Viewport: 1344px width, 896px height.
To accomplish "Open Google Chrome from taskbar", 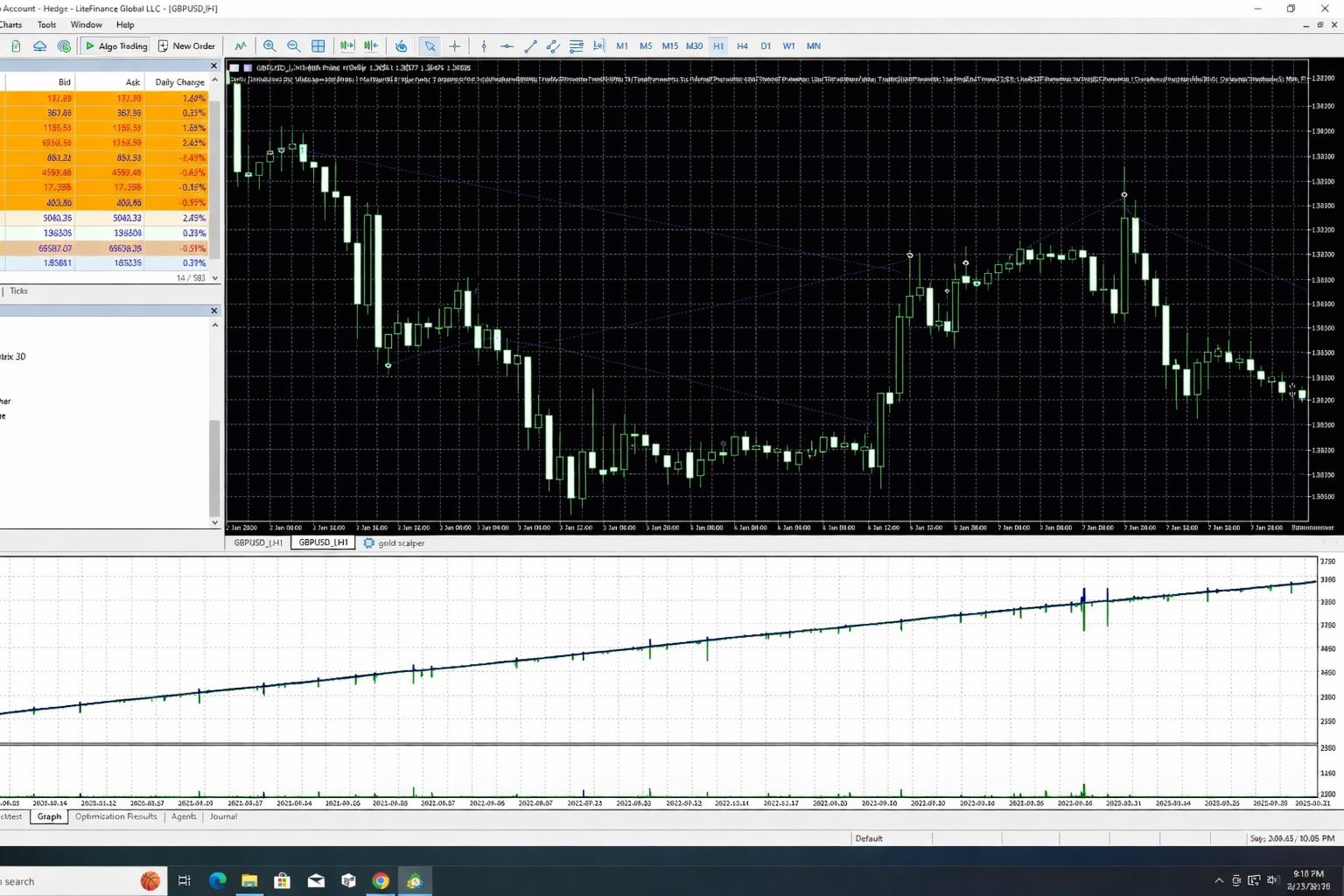I will tap(381, 880).
